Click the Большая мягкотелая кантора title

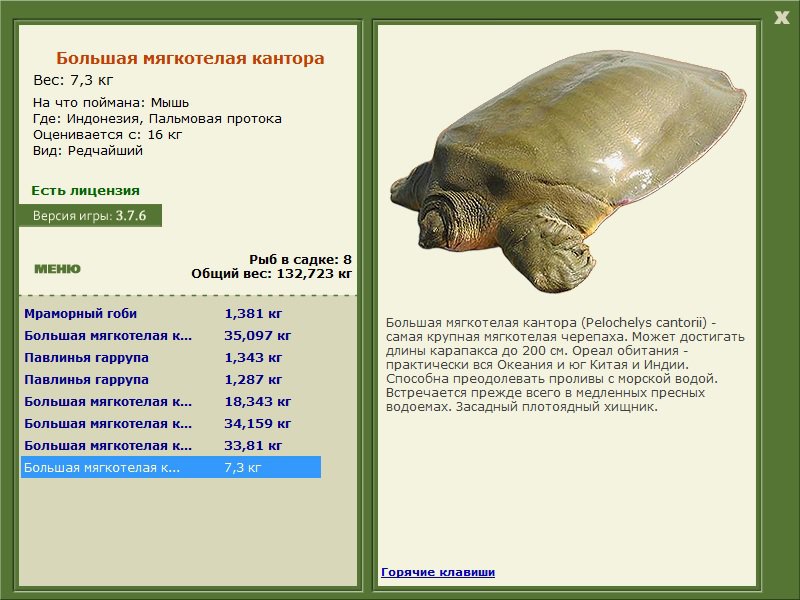pos(190,58)
